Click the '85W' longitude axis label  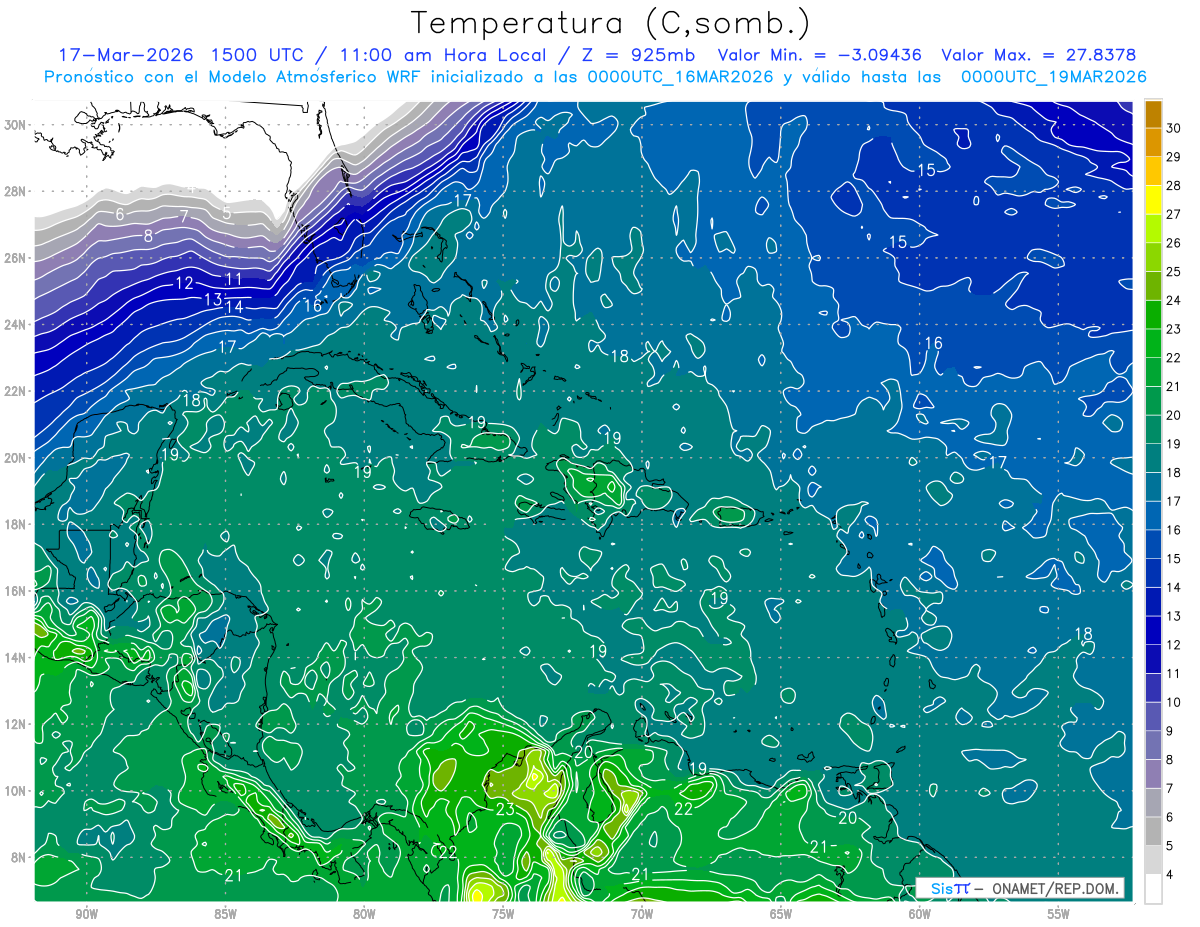[225, 914]
